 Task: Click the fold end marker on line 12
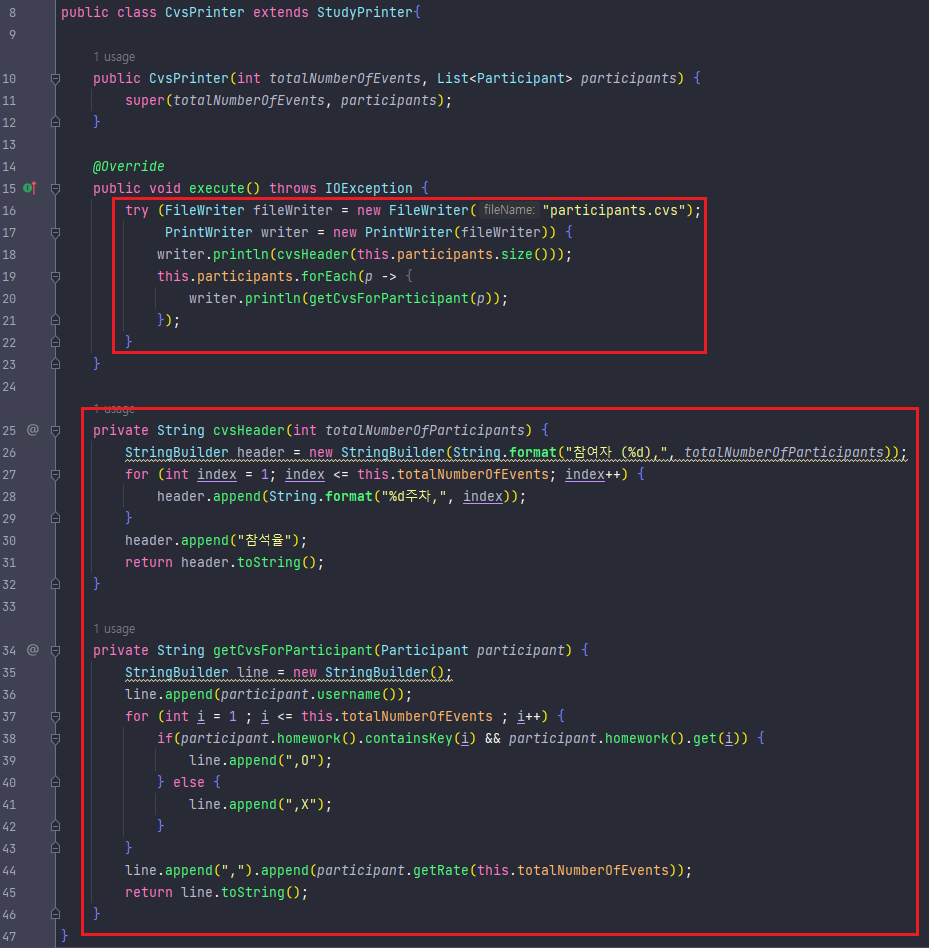(56, 122)
